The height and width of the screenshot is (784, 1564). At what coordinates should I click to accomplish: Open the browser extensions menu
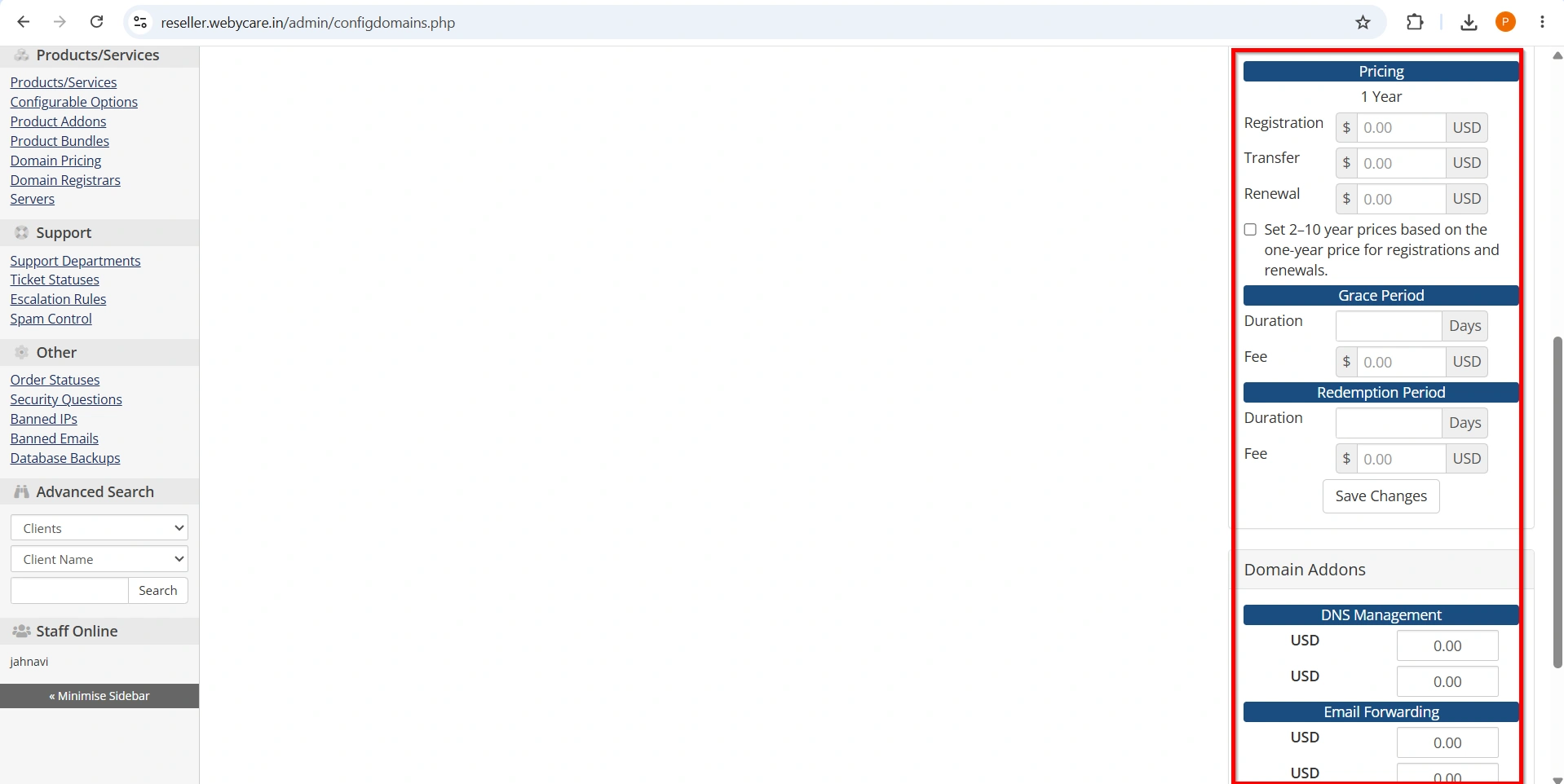(1415, 22)
